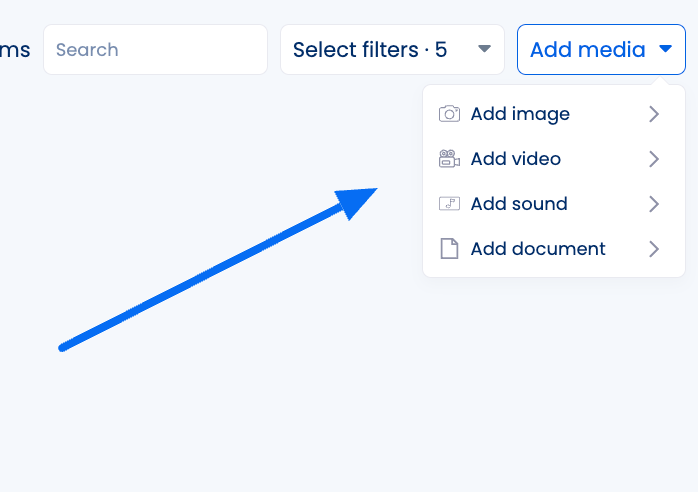Open the Select filters dropdown

392,49
